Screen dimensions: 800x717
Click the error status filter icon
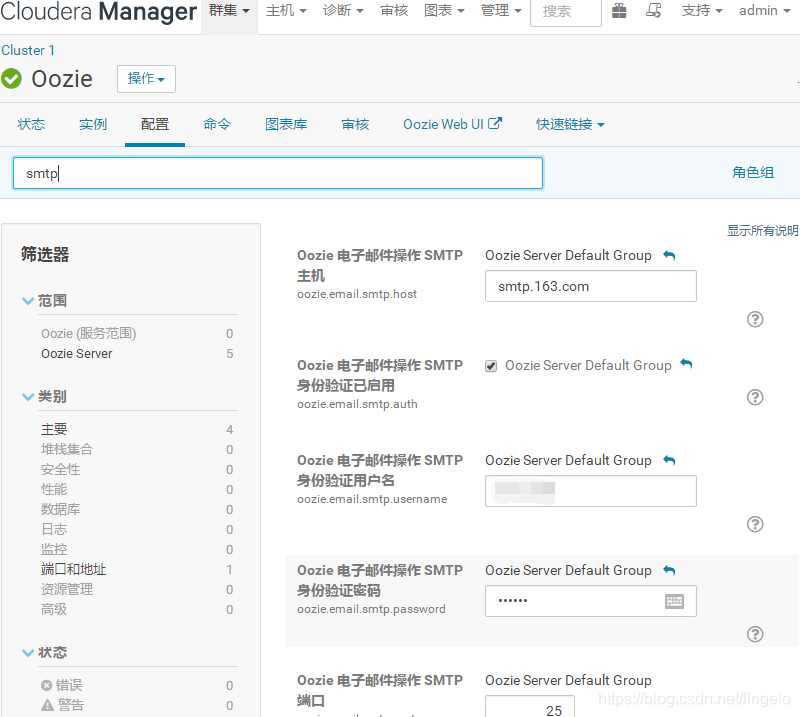[46, 685]
